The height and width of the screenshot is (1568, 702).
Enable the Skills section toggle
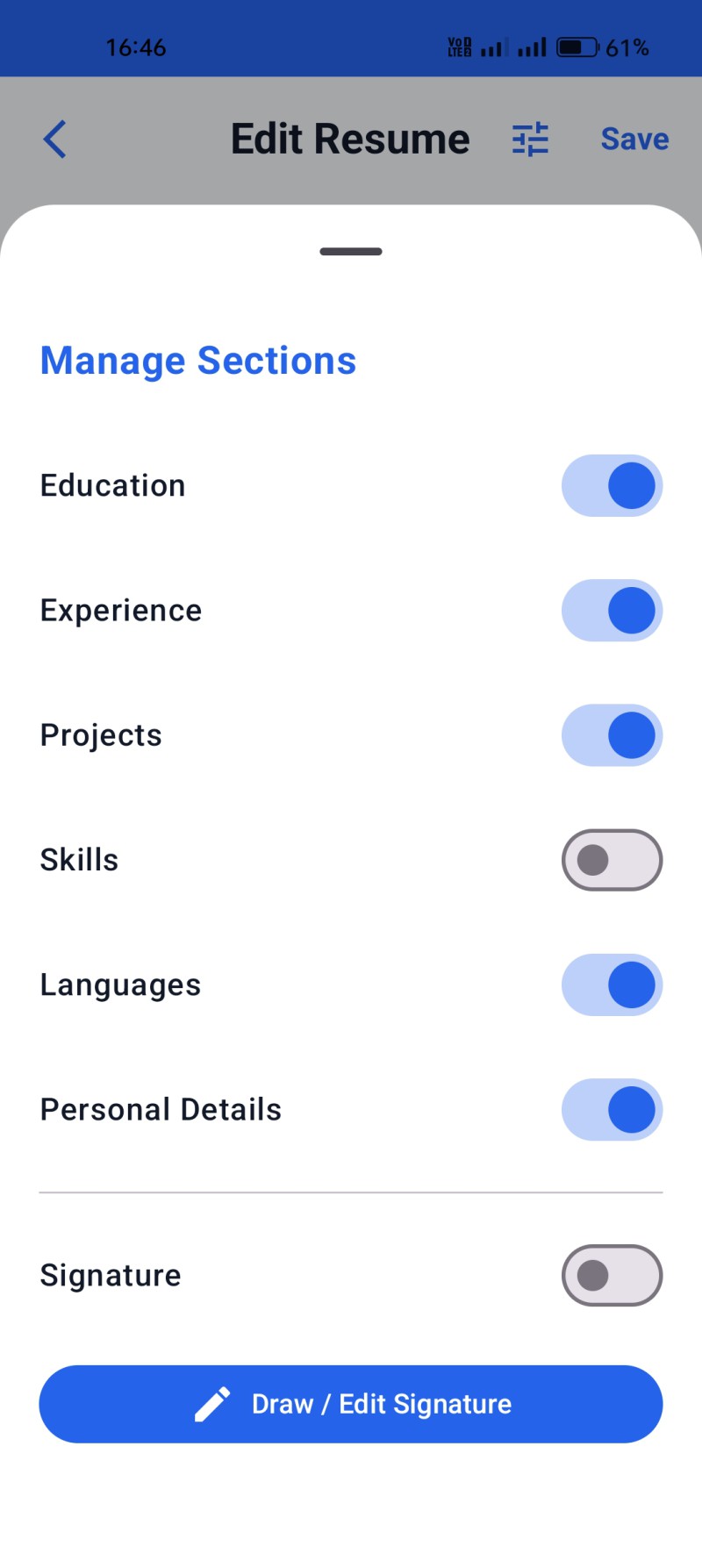coord(612,860)
